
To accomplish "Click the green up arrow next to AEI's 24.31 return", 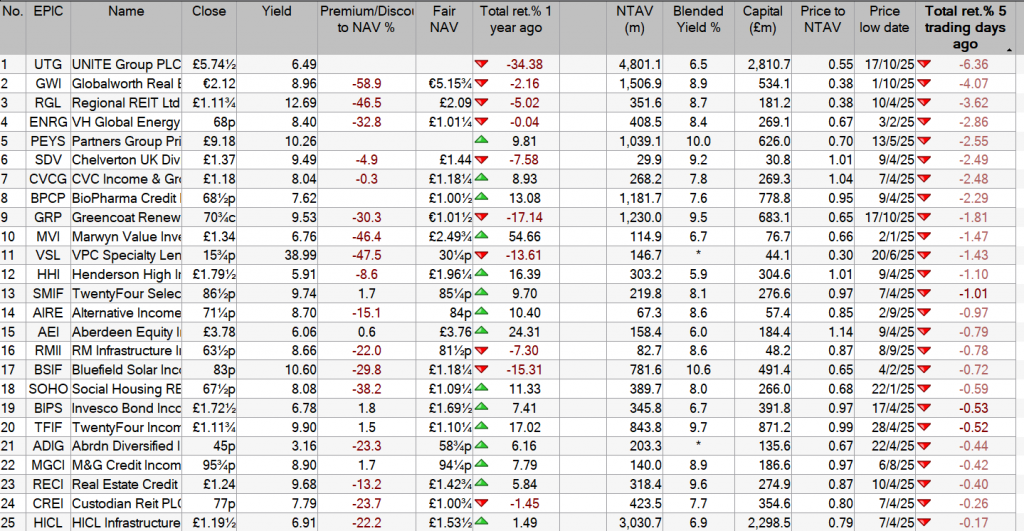I will tap(483, 331).
